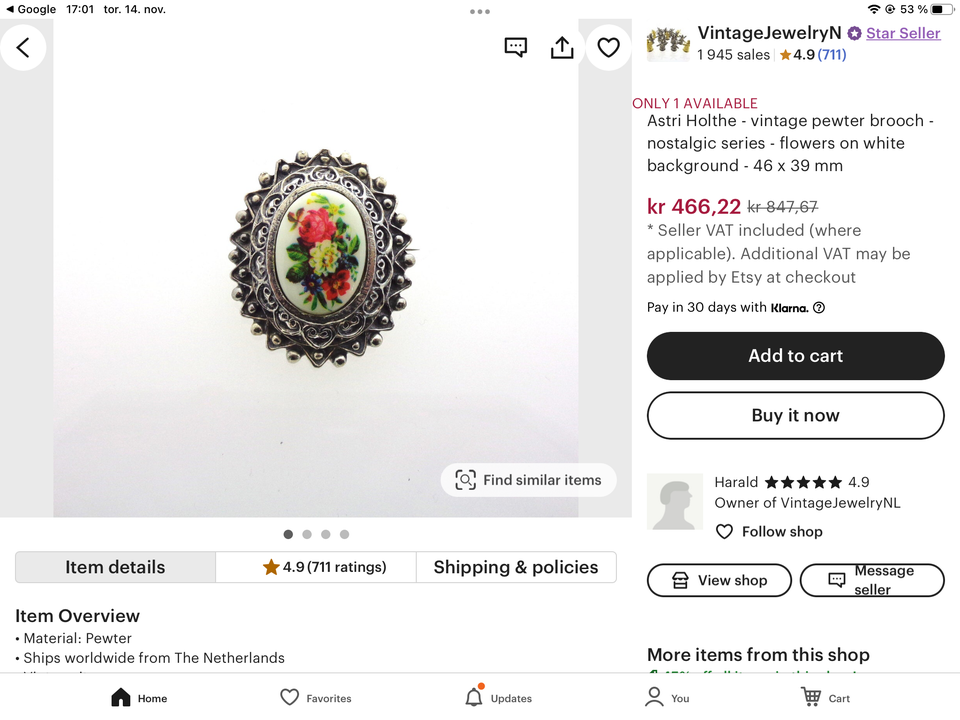Go to Home in bottom navigation

[139, 697]
